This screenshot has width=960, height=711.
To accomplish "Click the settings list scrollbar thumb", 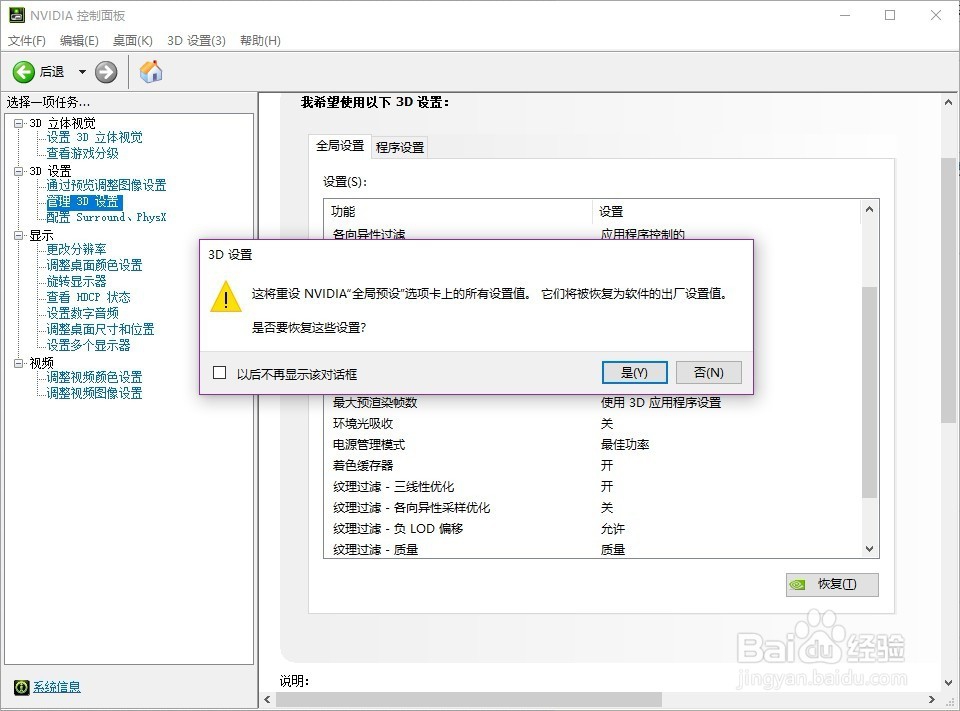I will pyautogui.click(x=869, y=392).
